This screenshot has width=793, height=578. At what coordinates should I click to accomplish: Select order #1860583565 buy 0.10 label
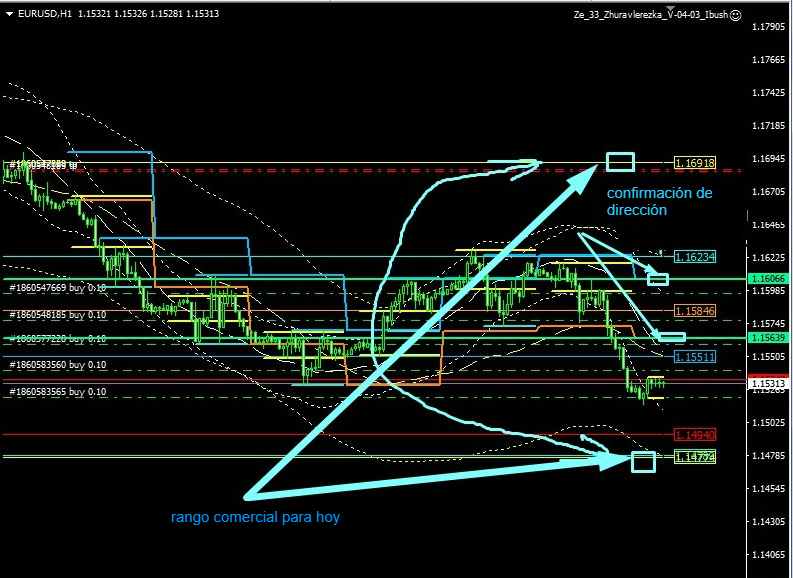pos(57,392)
